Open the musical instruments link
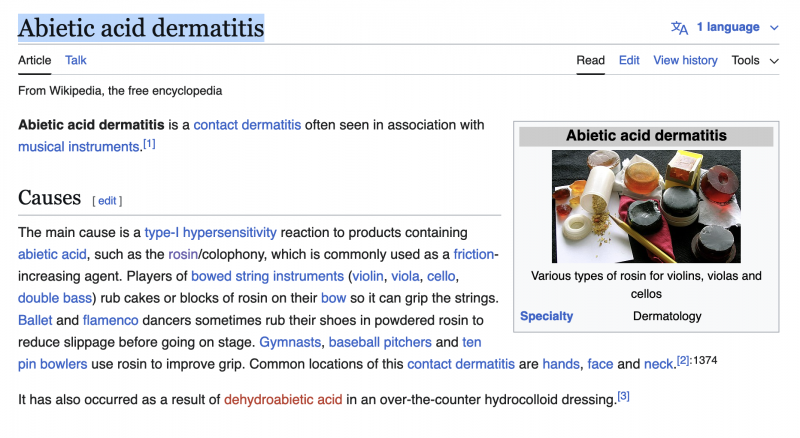 (x=78, y=147)
